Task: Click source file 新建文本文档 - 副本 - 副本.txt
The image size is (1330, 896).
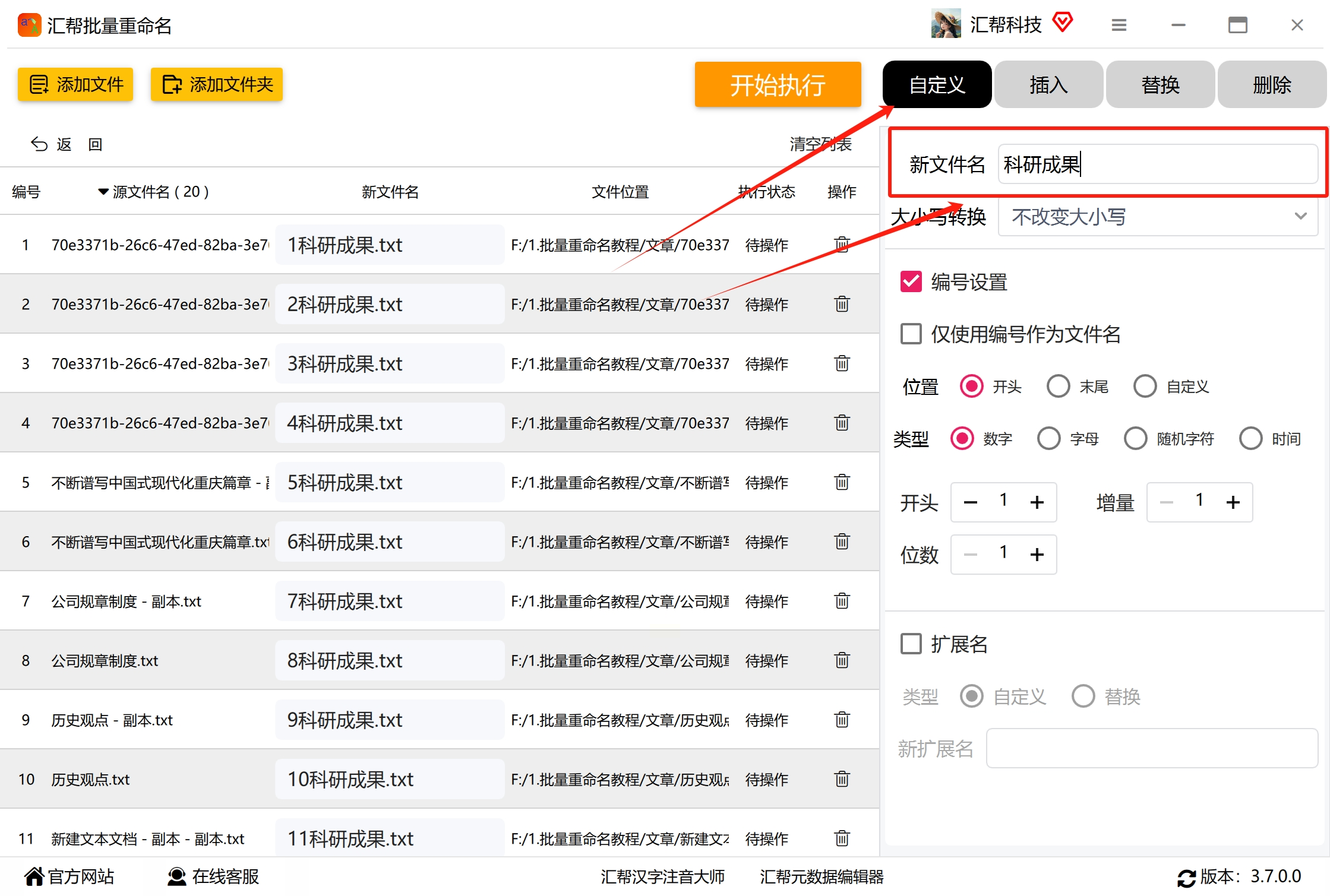Action: [x=148, y=838]
